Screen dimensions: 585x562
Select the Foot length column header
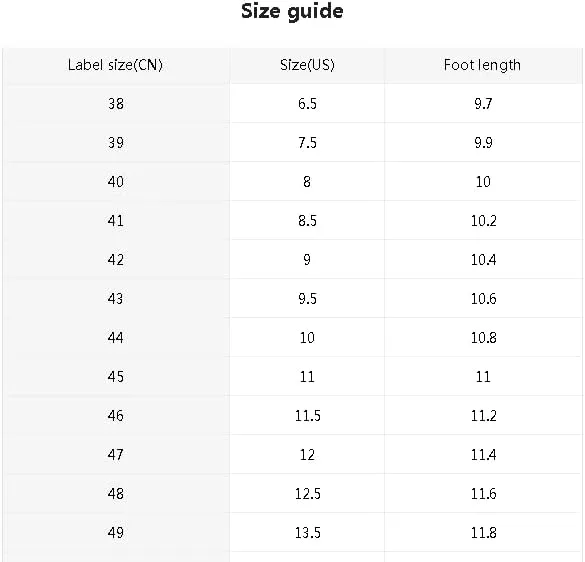(x=482, y=65)
